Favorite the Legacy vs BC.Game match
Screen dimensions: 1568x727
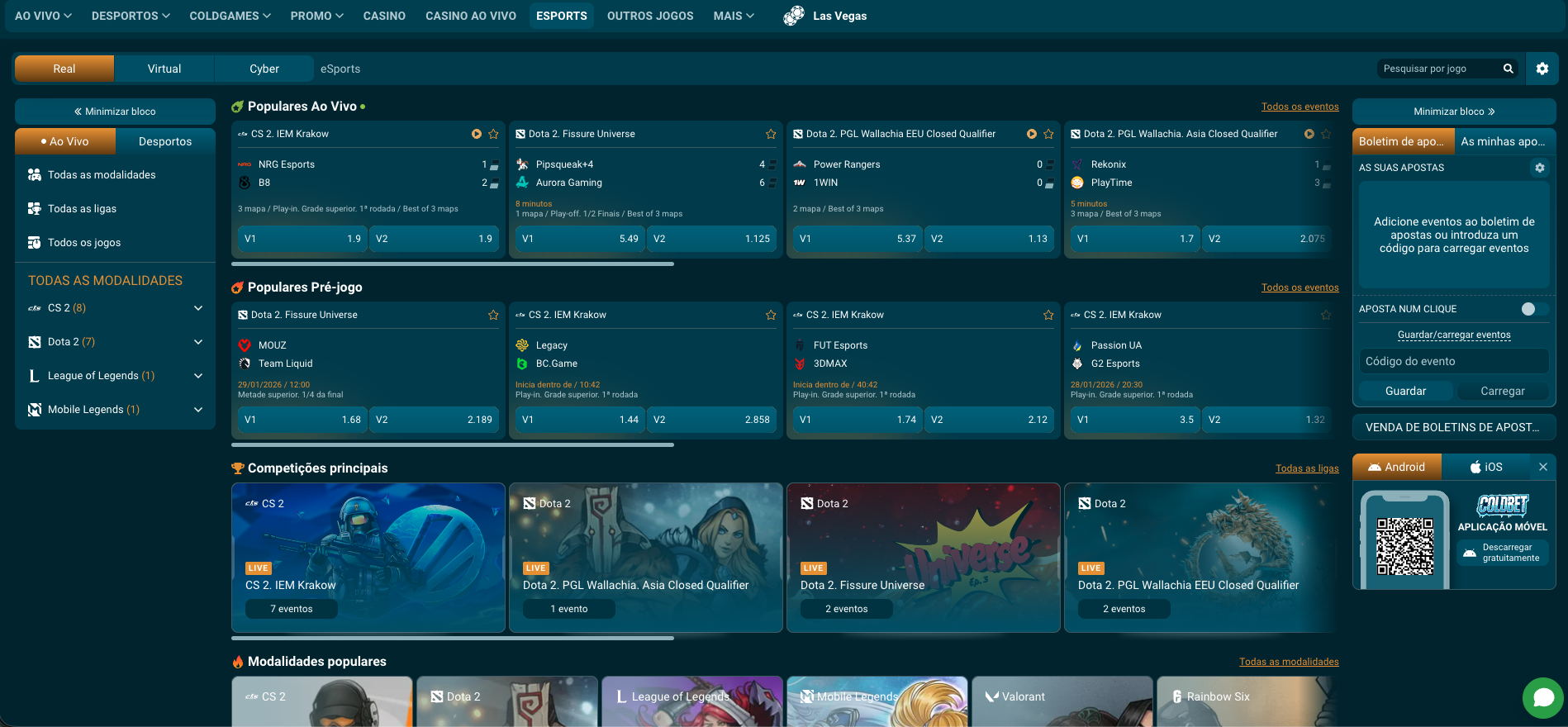click(771, 315)
